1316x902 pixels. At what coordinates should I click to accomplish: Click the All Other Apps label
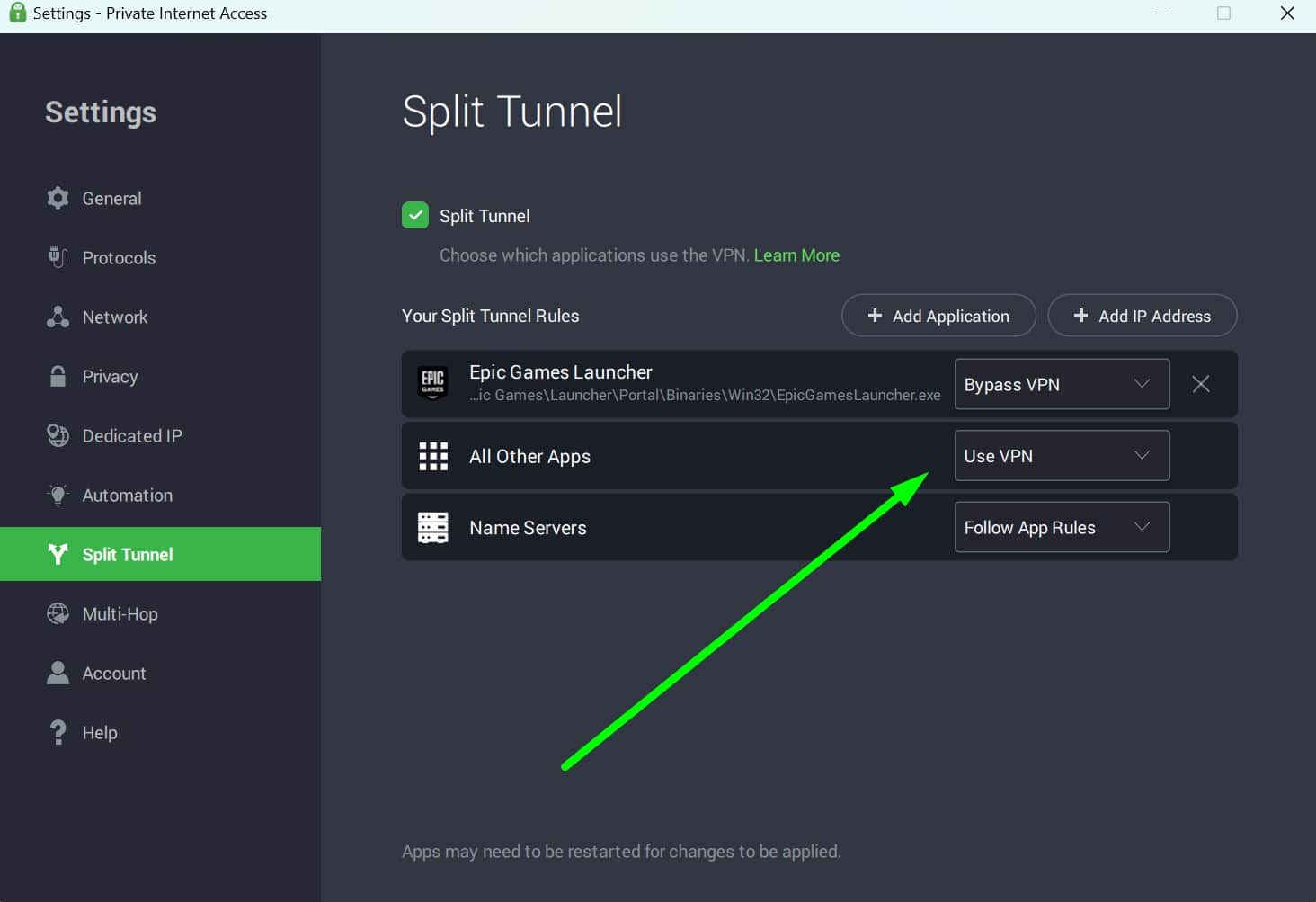pyautogui.click(x=529, y=456)
